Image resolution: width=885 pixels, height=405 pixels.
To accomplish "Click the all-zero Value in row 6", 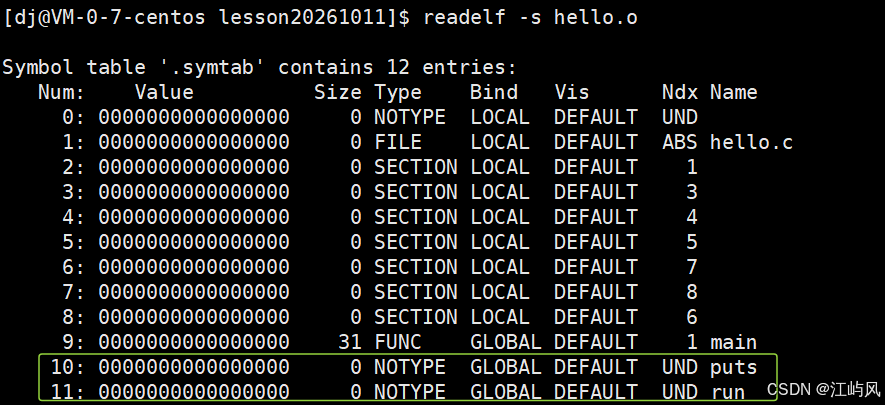I will pyautogui.click(x=194, y=267).
